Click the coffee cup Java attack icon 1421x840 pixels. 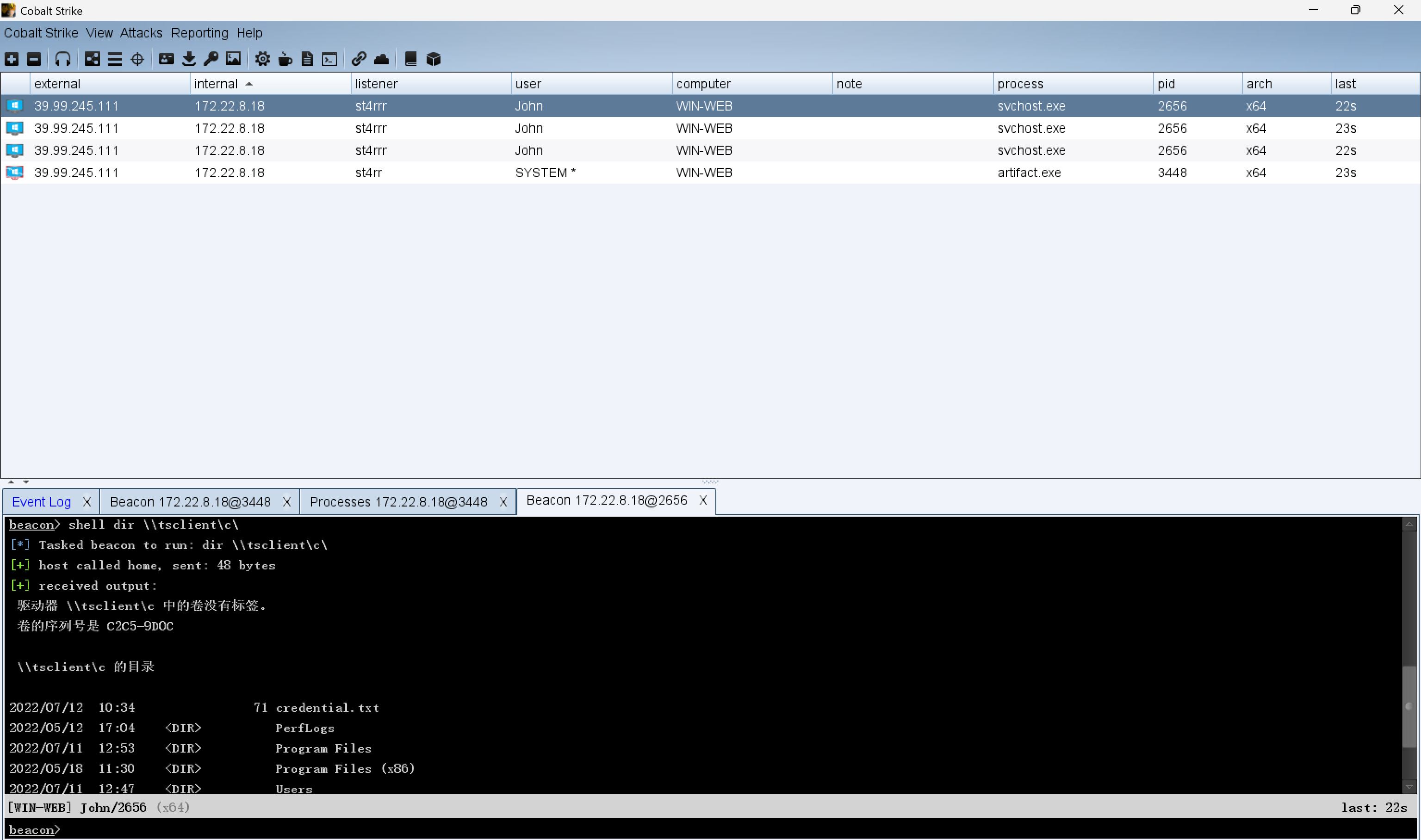(x=285, y=59)
